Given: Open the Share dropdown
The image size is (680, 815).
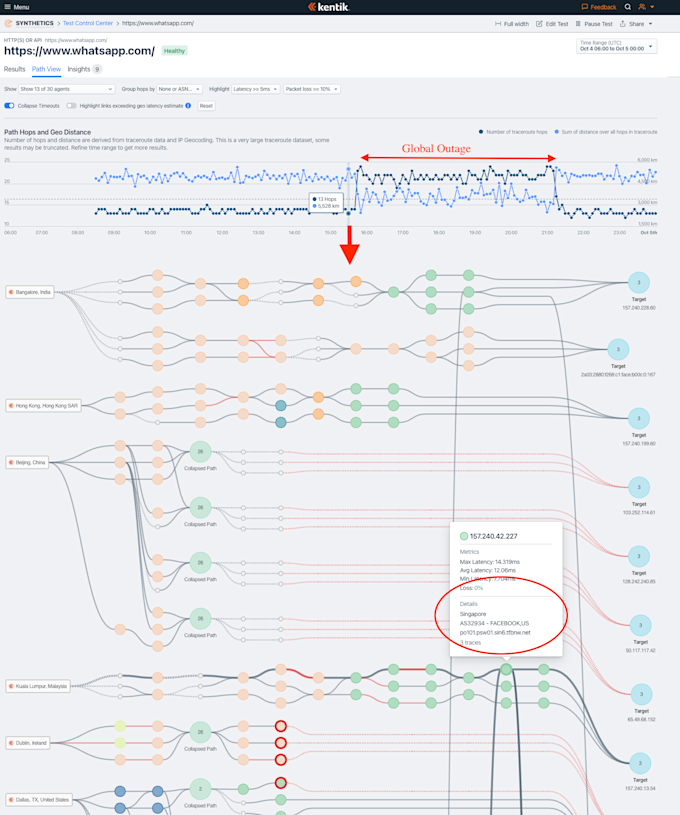Looking at the screenshot, I should (x=636, y=24).
